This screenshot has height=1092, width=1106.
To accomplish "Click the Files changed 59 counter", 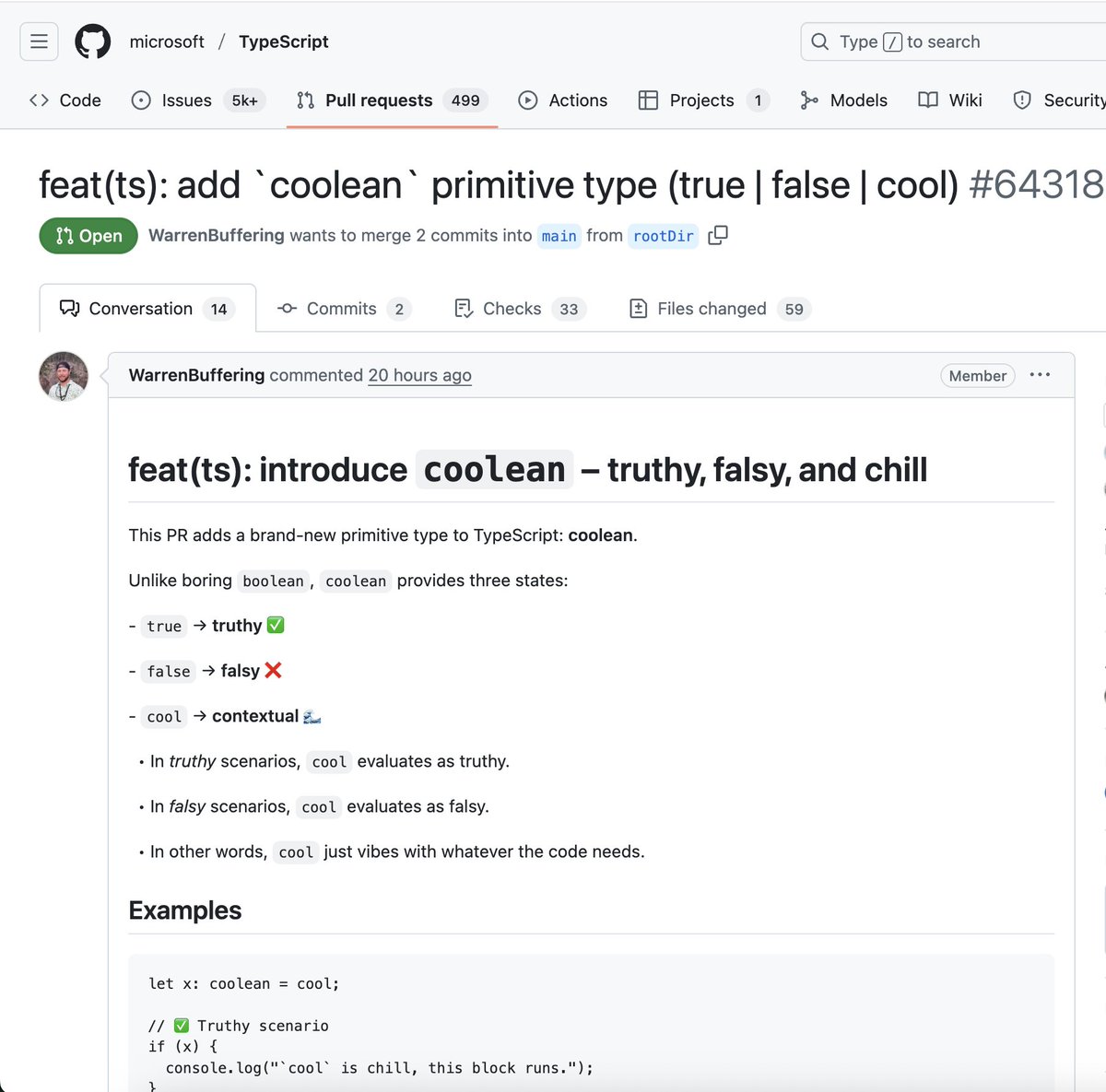I will pyautogui.click(x=794, y=309).
